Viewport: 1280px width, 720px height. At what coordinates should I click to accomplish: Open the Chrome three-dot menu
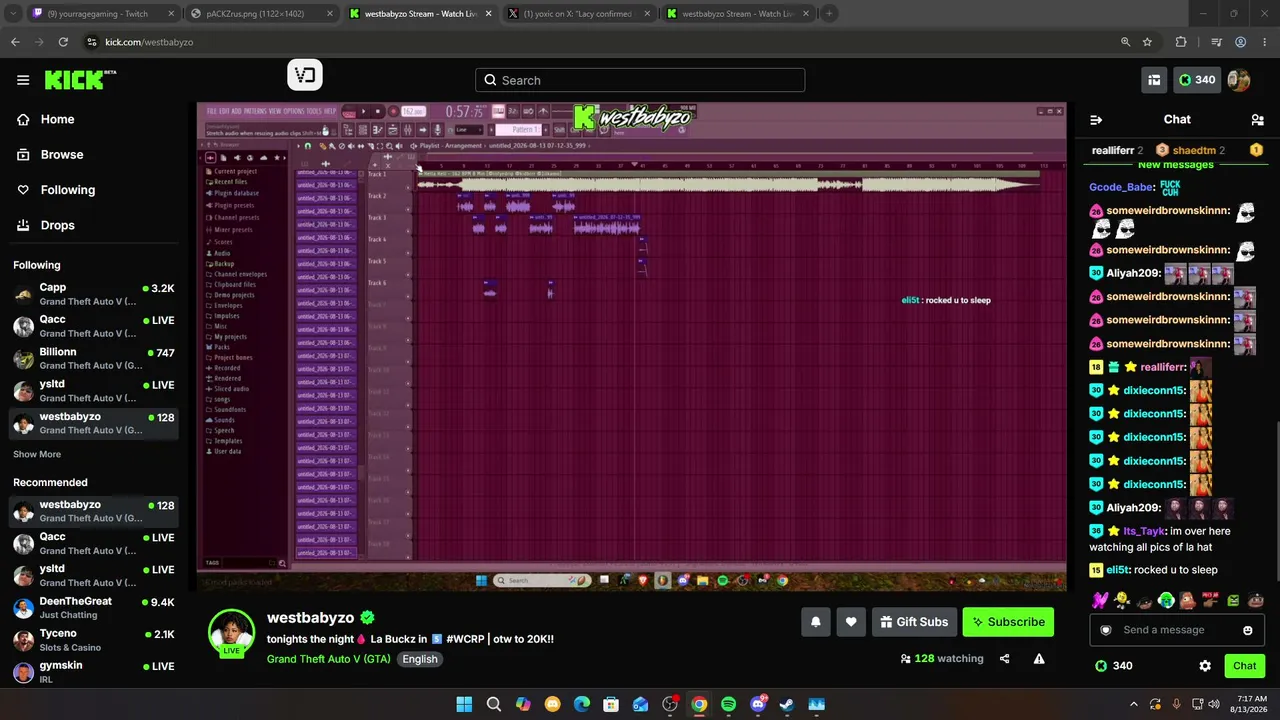pos(1264,42)
